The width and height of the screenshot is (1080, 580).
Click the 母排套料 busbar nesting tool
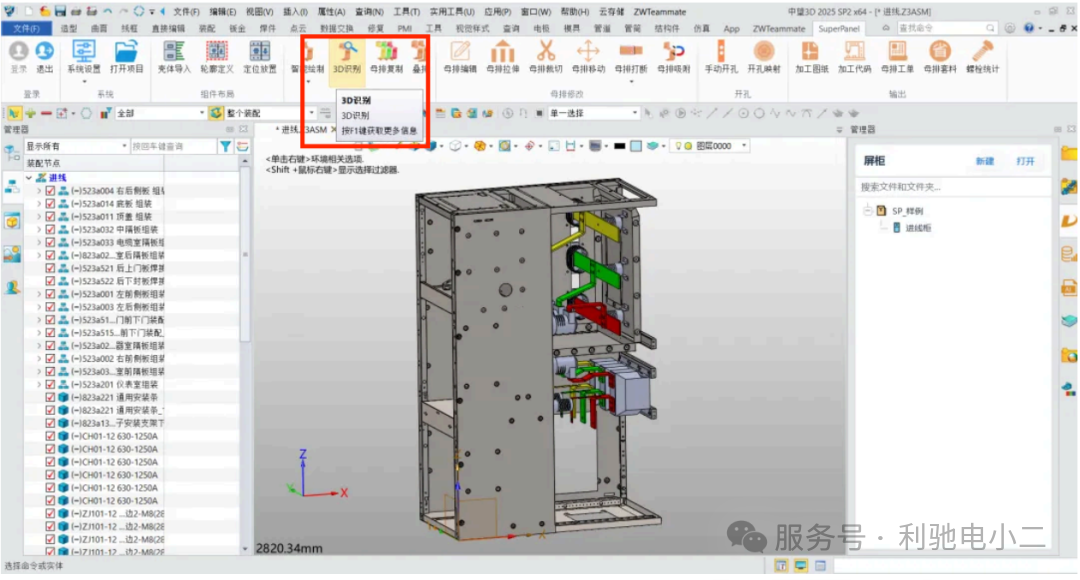click(x=939, y=56)
